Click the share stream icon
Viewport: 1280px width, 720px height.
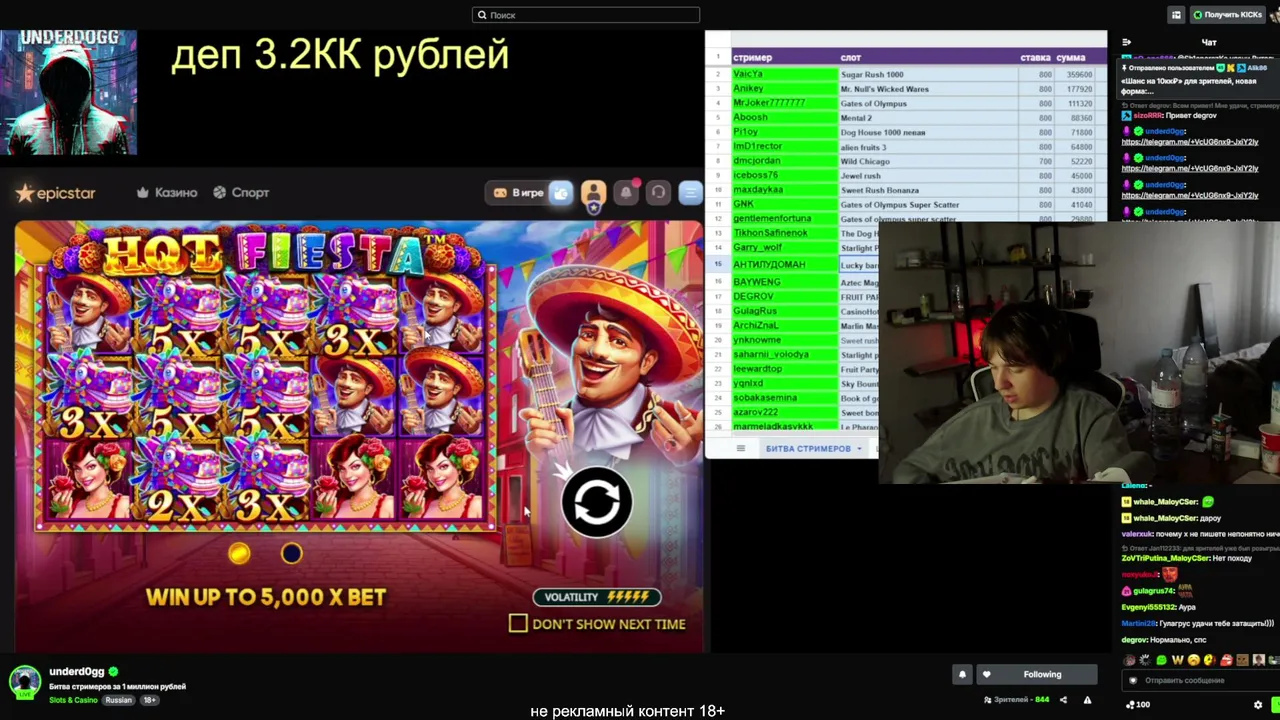pyautogui.click(x=1063, y=700)
